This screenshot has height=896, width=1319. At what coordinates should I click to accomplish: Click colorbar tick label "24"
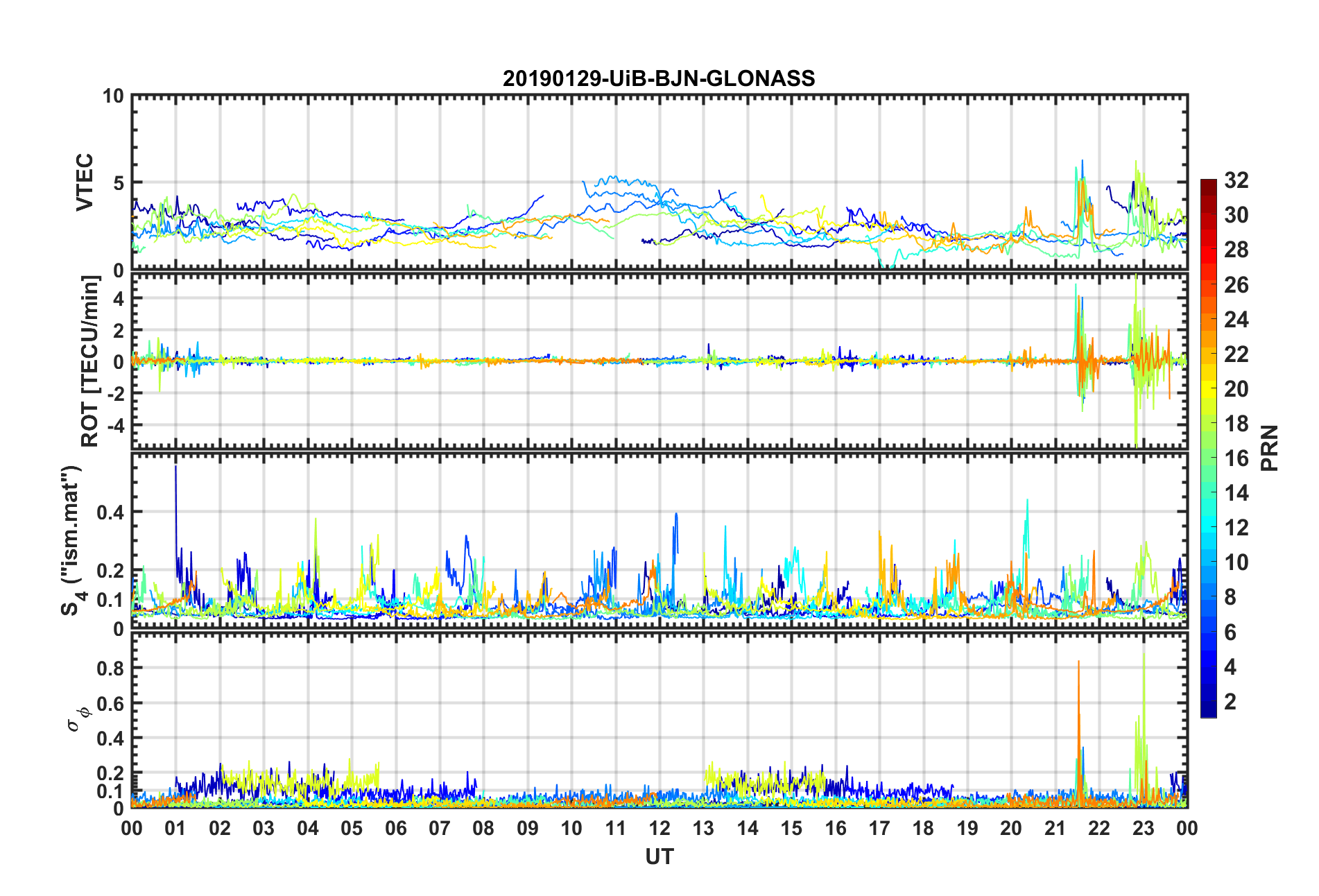pos(1236,320)
